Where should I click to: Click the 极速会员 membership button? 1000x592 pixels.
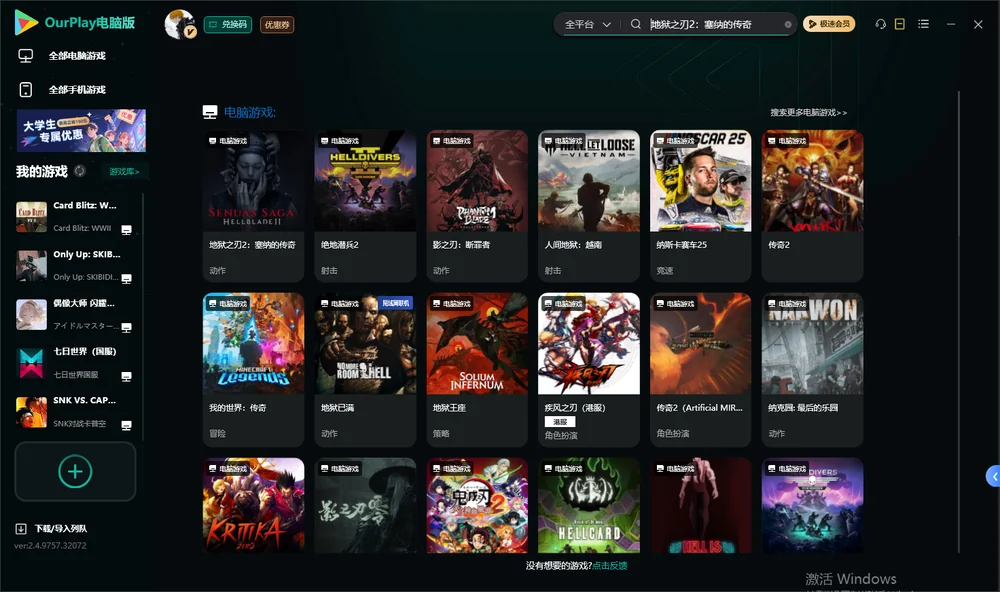pyautogui.click(x=829, y=24)
